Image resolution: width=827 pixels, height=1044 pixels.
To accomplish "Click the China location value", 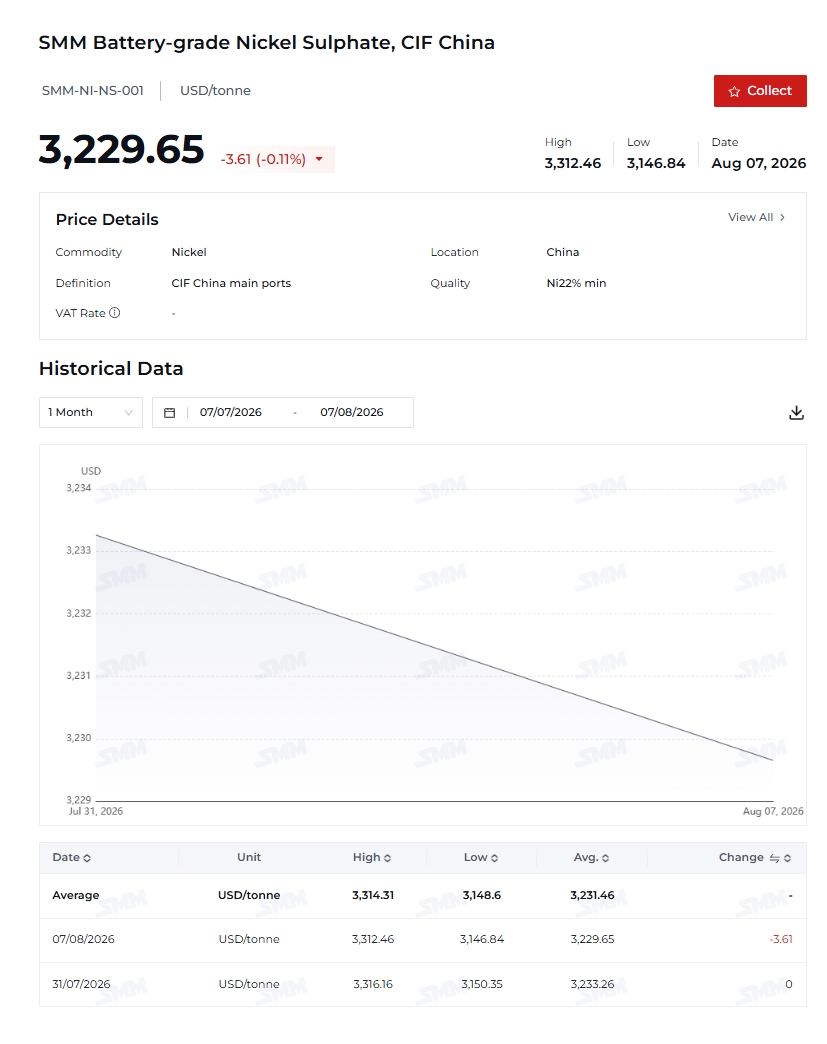I will click(563, 252).
